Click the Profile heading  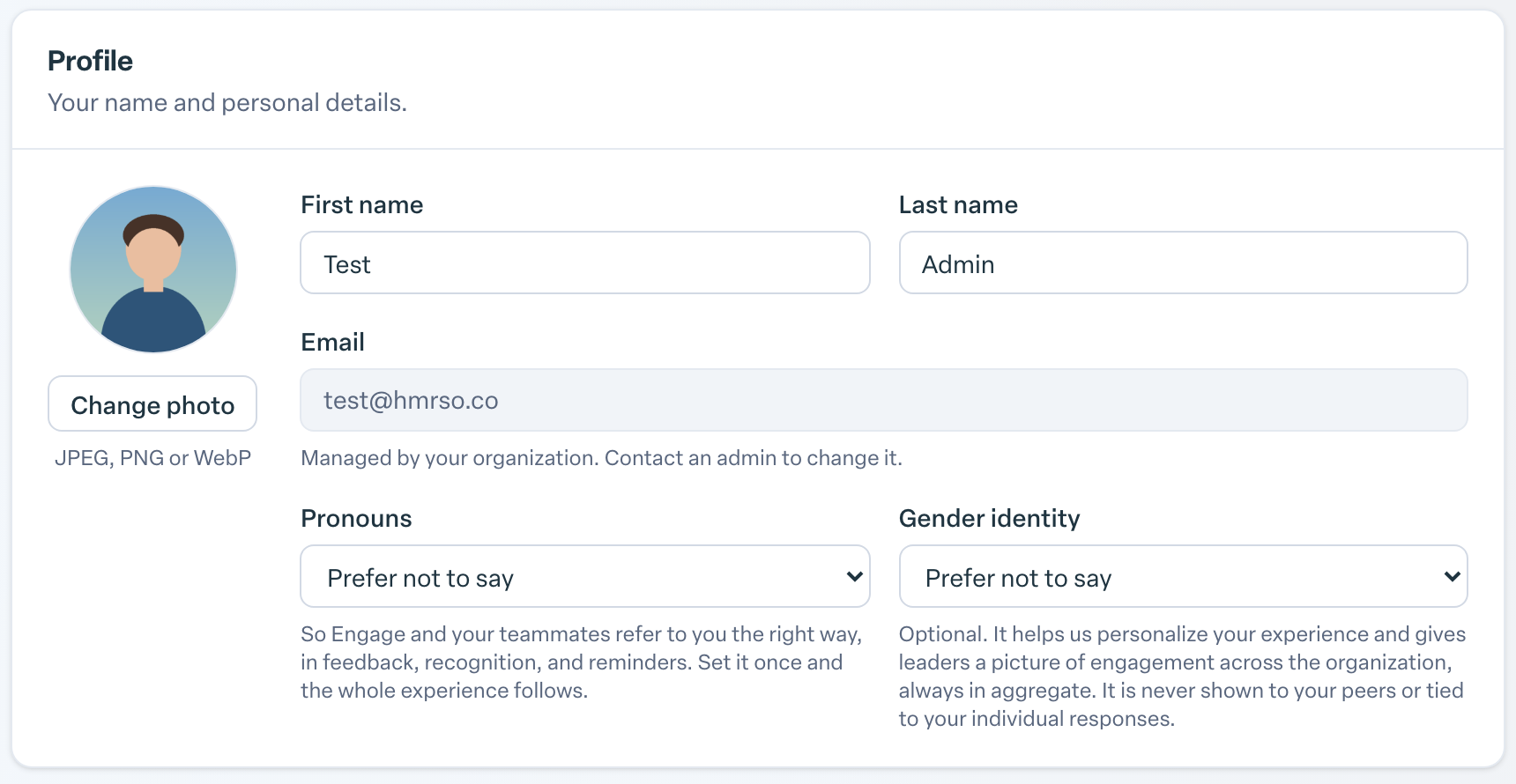tap(90, 61)
